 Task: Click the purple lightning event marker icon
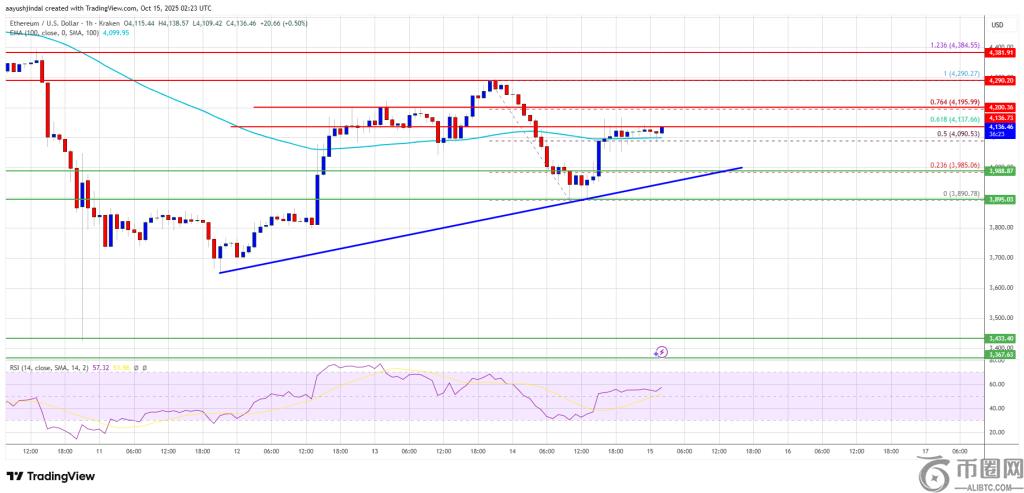tap(661, 351)
